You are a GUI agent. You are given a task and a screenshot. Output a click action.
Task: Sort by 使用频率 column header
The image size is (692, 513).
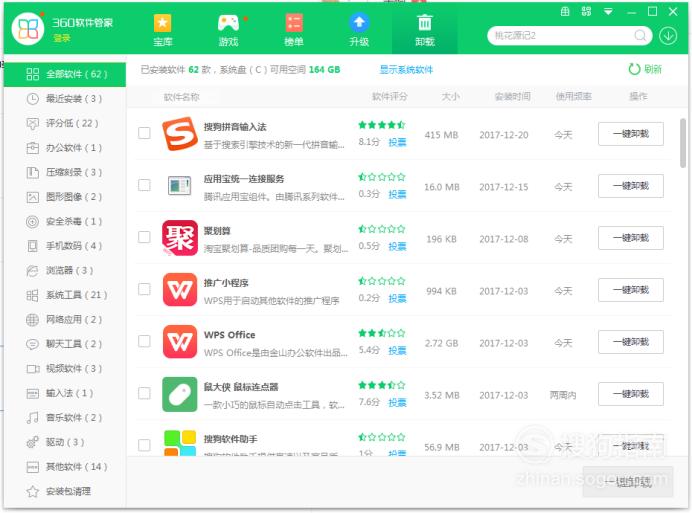[573, 96]
